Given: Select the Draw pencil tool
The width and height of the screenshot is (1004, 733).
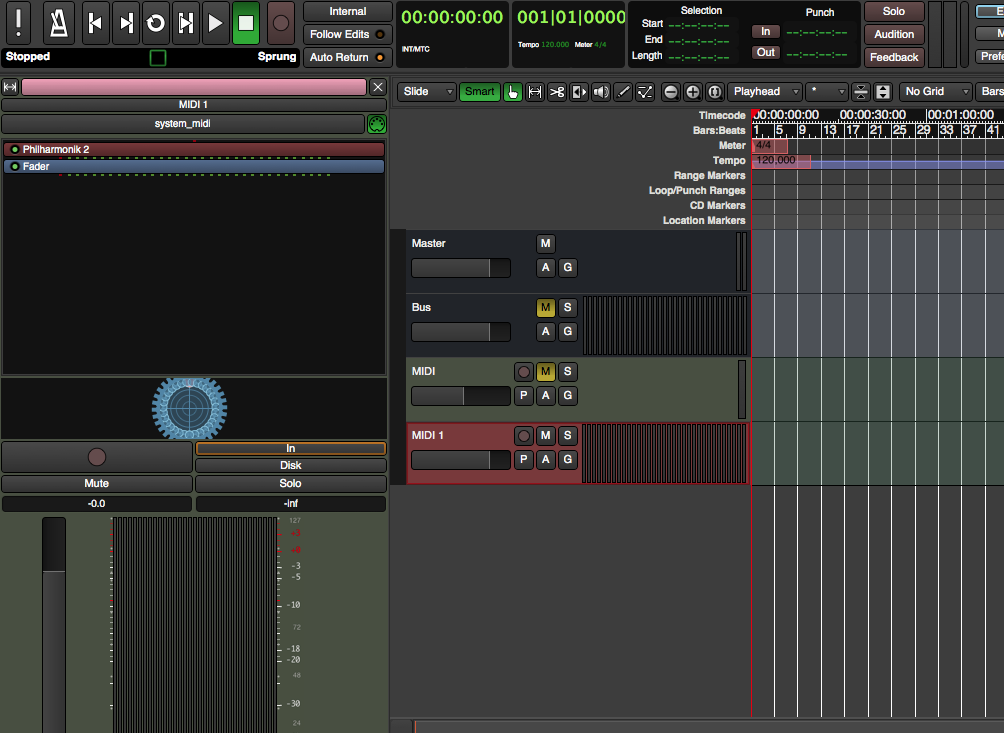Looking at the screenshot, I should [x=623, y=92].
